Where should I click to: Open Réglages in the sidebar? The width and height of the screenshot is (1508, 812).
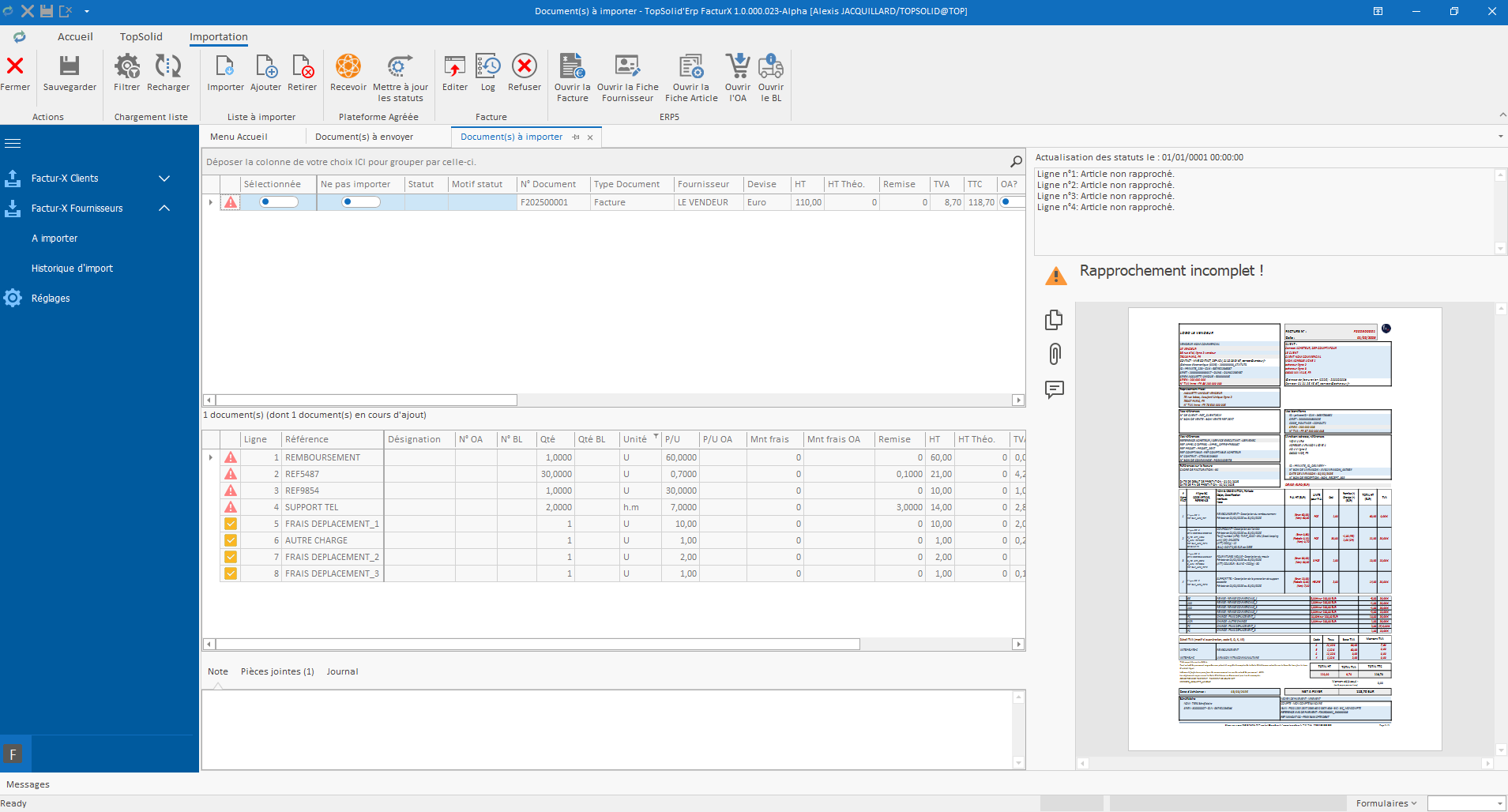tap(51, 299)
